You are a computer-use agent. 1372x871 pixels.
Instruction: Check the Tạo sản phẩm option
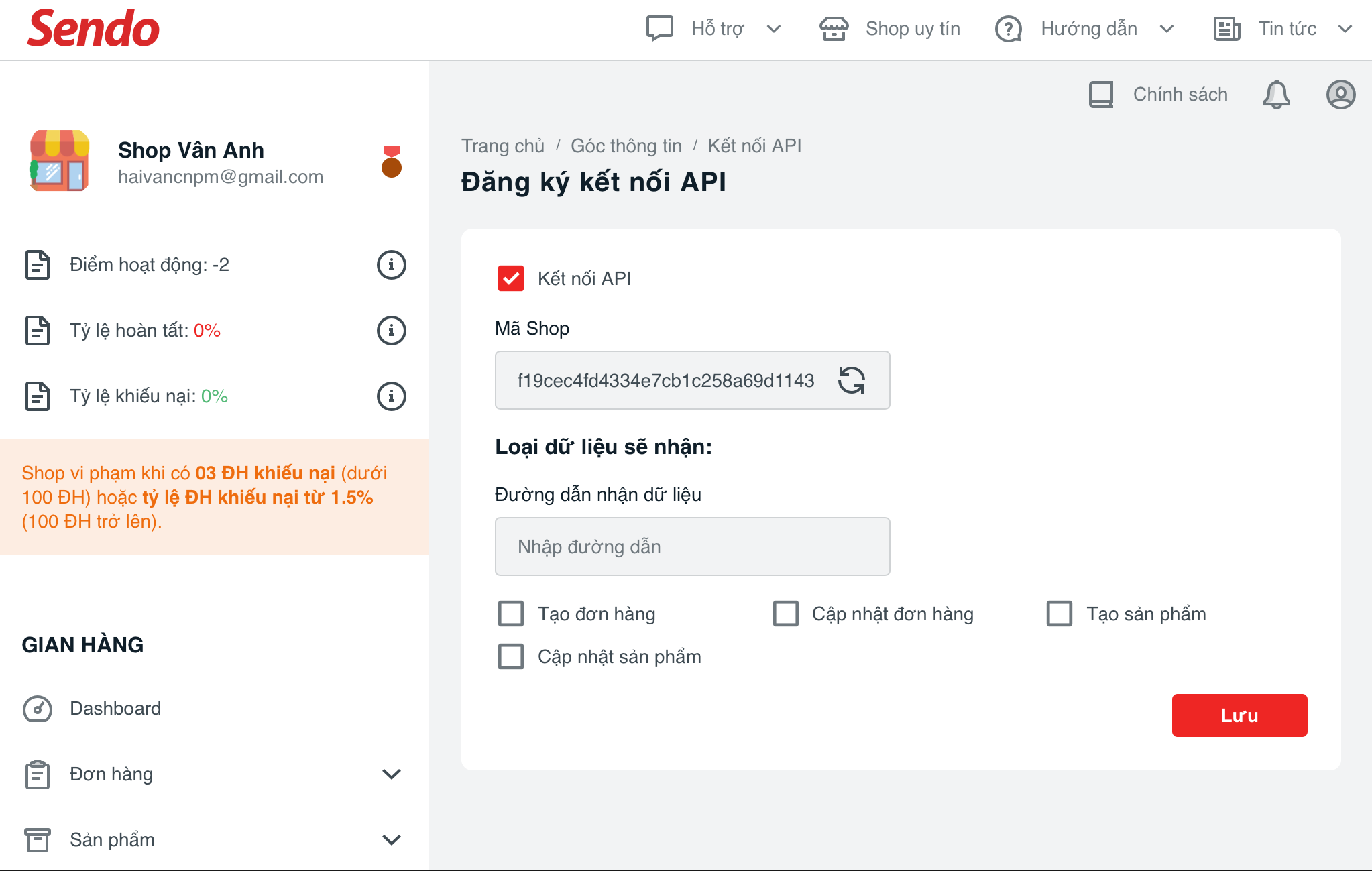tap(1060, 614)
